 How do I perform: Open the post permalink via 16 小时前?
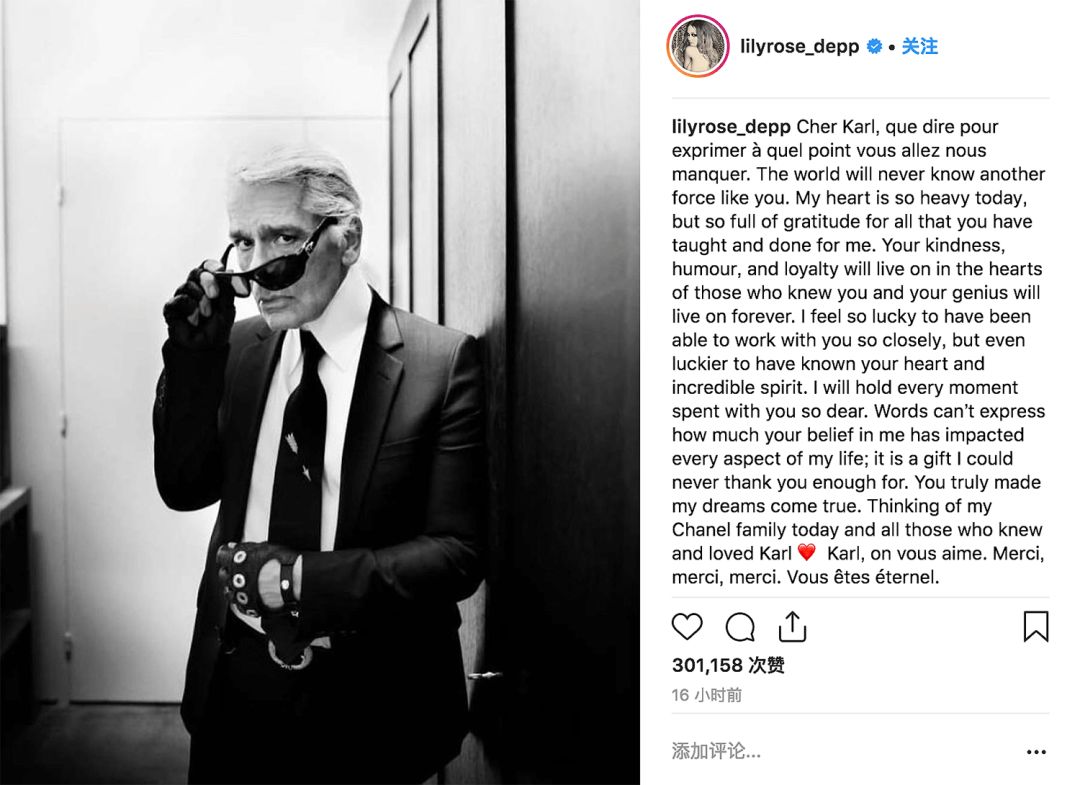(x=707, y=695)
